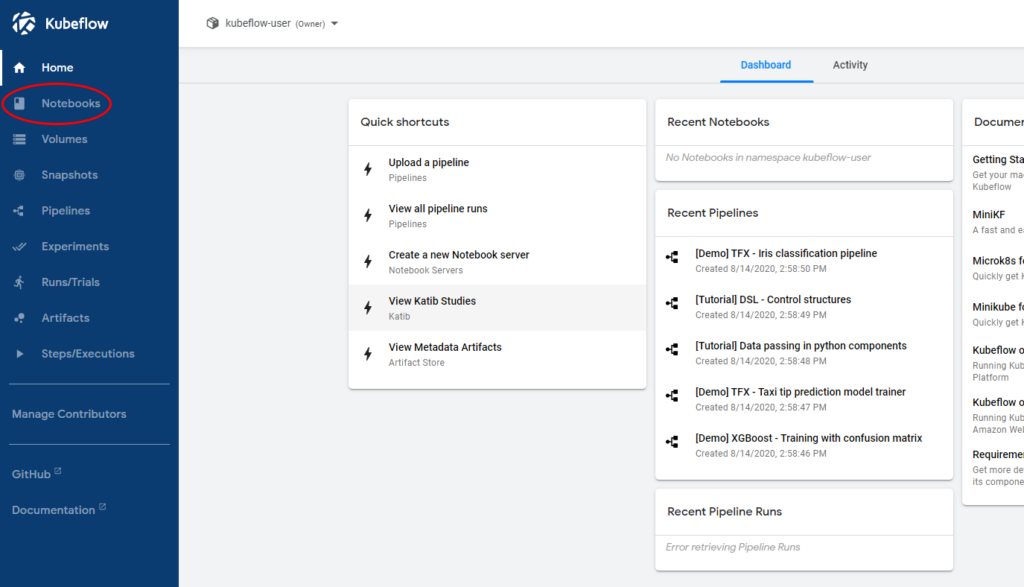This screenshot has height=587, width=1024.
Task: Open the GitHub link
Action: pyautogui.click(x=31, y=475)
